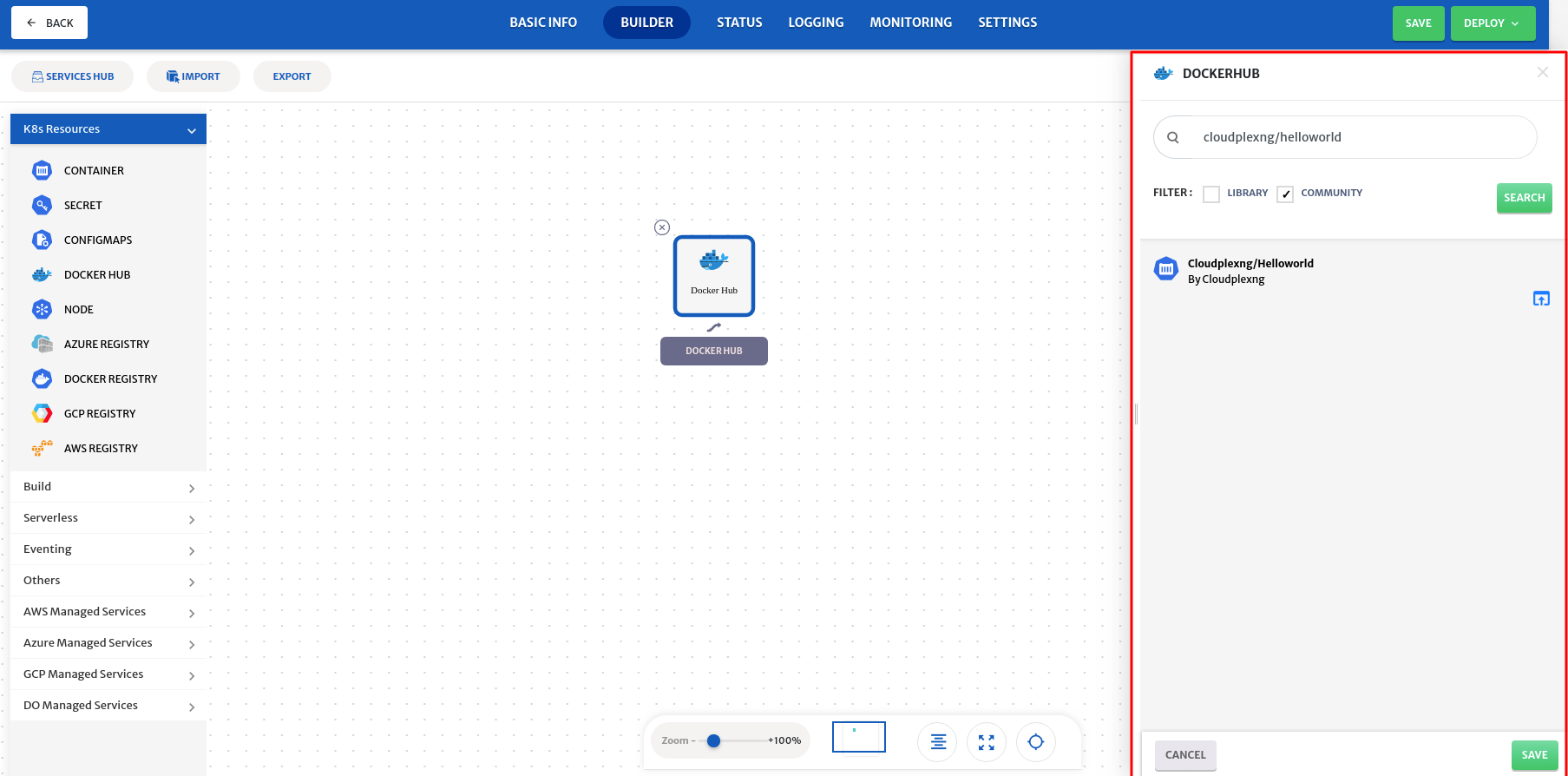Expand Azure Managed Services section
The width and height of the screenshot is (1568, 776).
[108, 643]
